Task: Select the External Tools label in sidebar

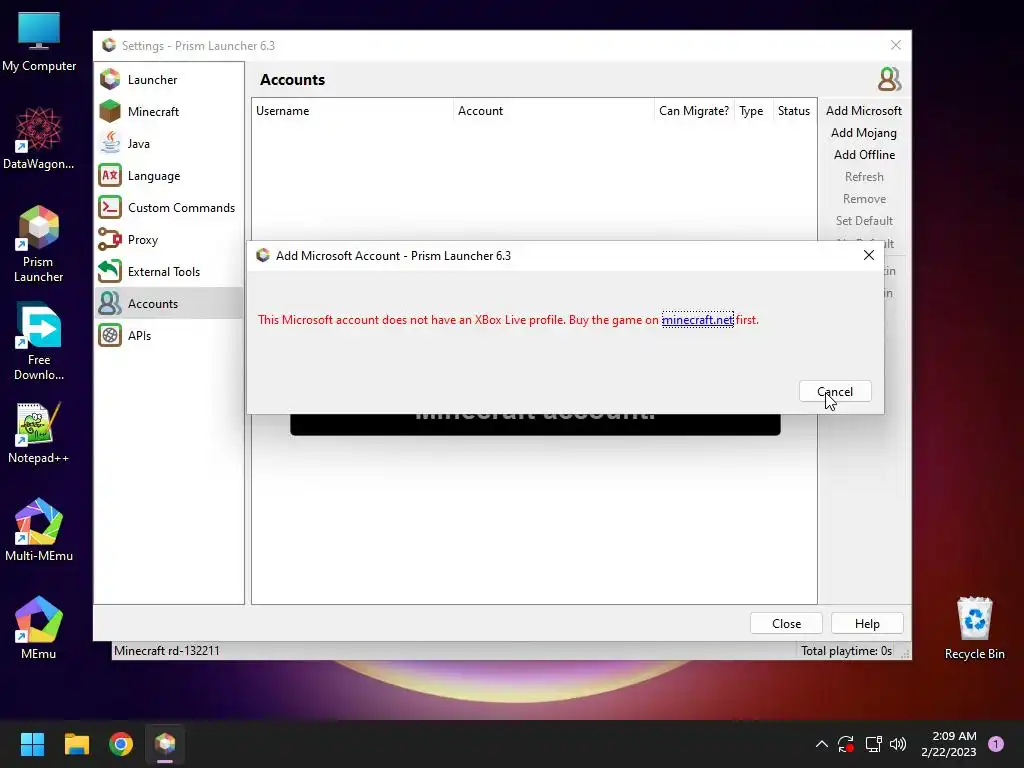Action: (164, 272)
